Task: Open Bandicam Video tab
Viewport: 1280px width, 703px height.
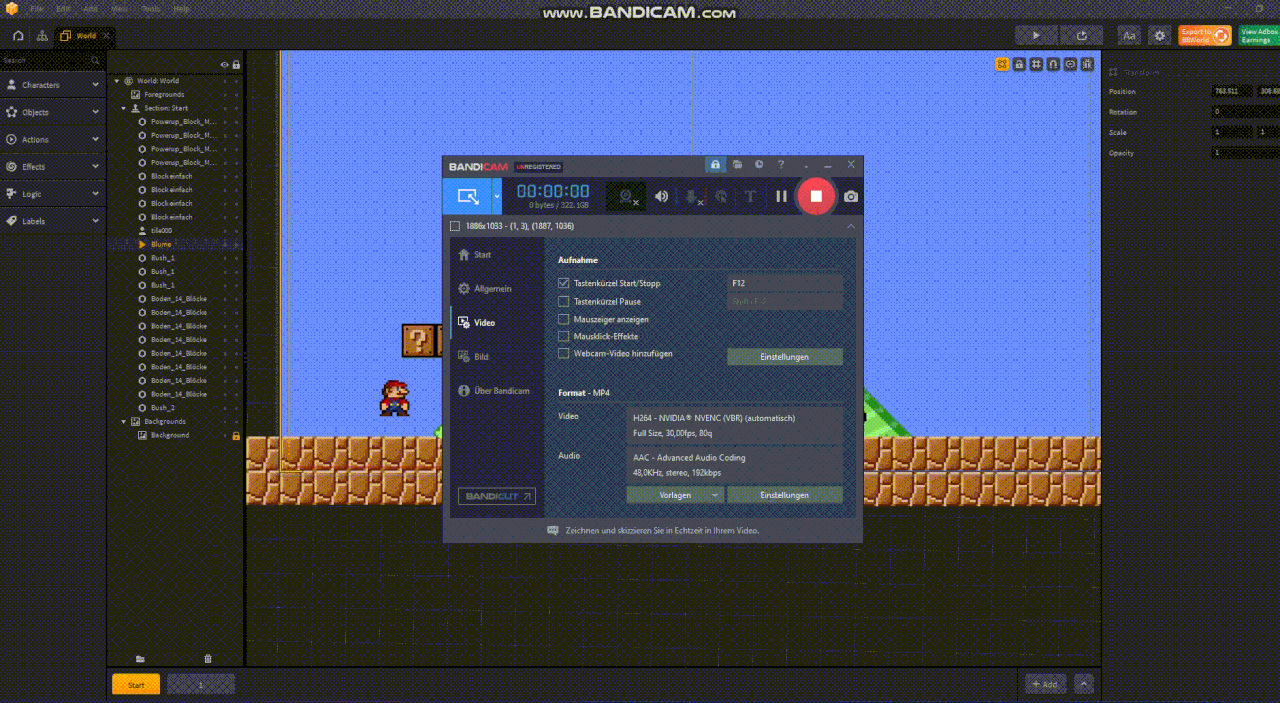Action: (x=497, y=323)
